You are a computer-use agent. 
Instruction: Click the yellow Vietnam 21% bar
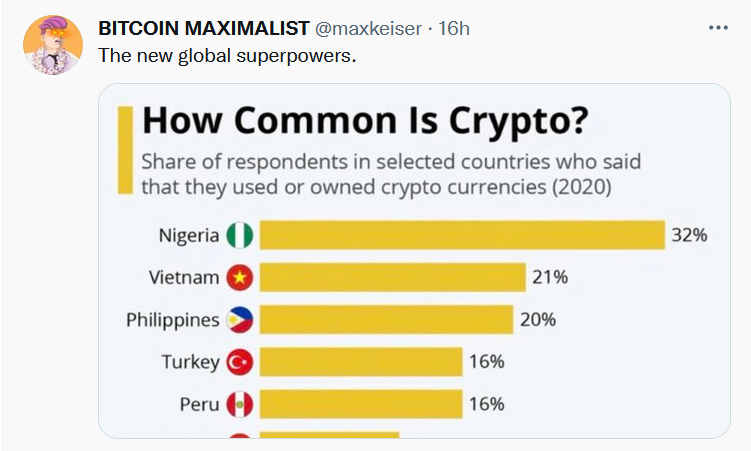click(x=393, y=277)
